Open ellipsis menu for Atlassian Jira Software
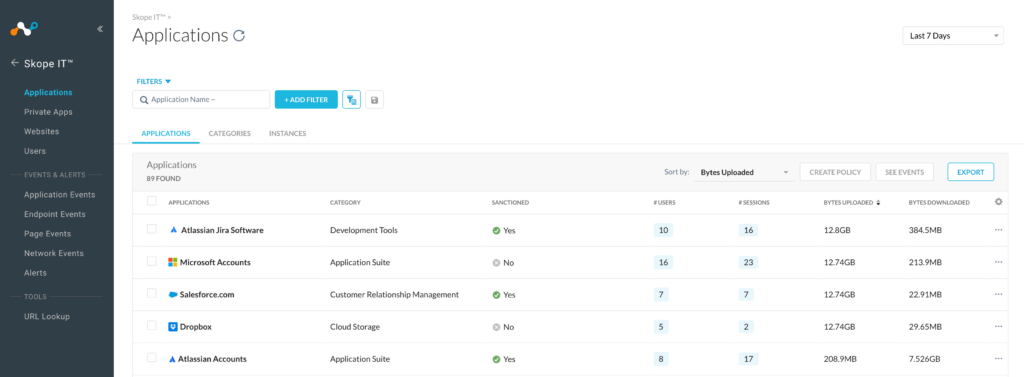This screenshot has width=1024, height=377. (998, 230)
